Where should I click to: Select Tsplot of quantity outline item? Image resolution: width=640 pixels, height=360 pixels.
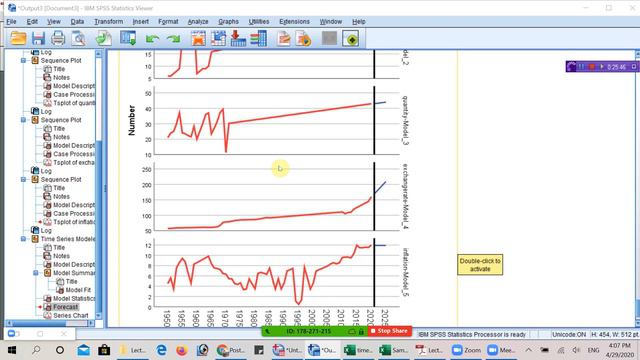pos(74,103)
